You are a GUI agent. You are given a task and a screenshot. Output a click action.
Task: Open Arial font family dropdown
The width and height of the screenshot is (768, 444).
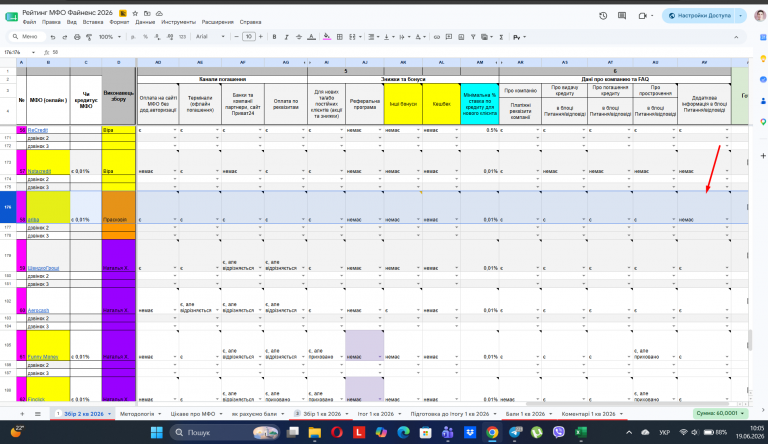point(210,37)
